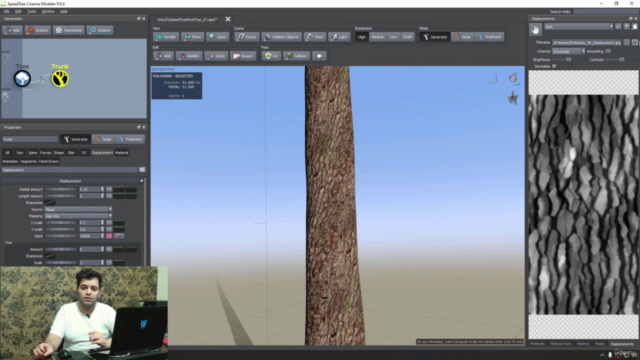Click the Length amount stepper

point(102,196)
